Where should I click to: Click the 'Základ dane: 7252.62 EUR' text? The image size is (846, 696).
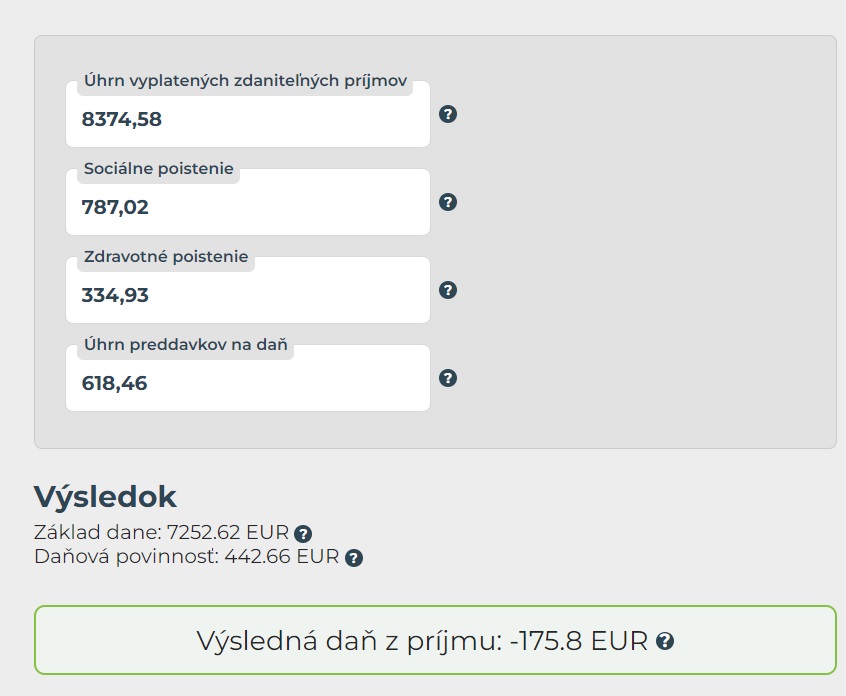click(x=160, y=533)
